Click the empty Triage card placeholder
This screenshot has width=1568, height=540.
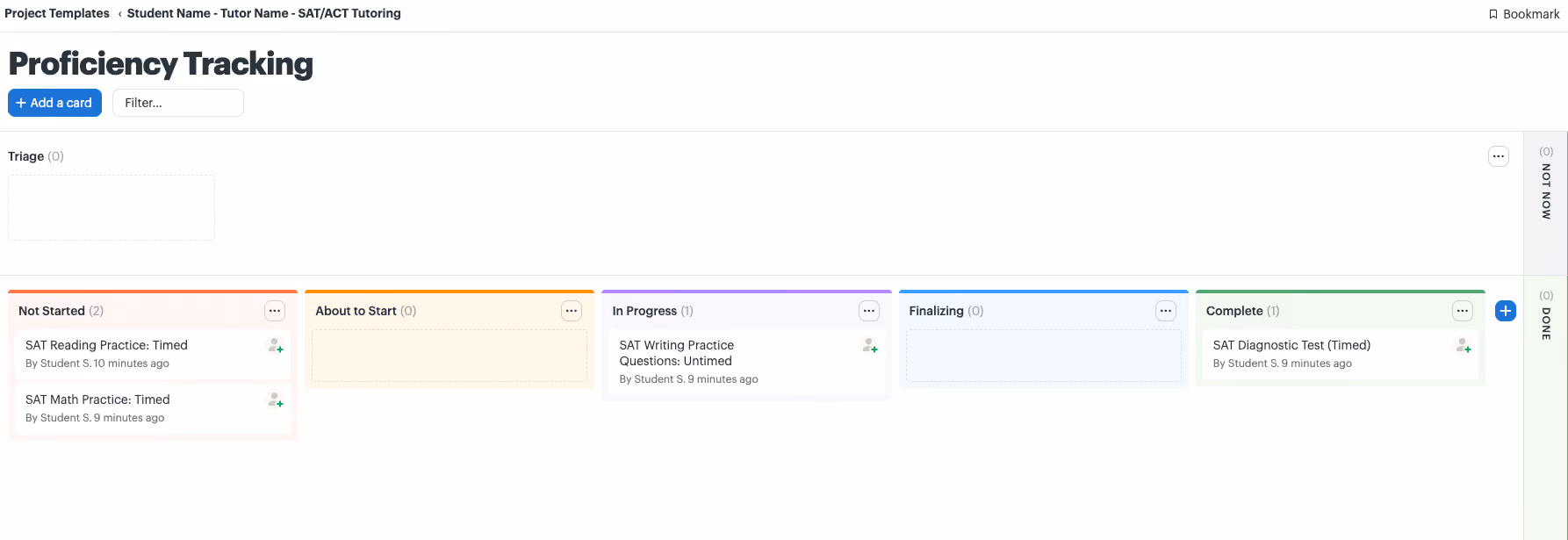pyautogui.click(x=111, y=207)
